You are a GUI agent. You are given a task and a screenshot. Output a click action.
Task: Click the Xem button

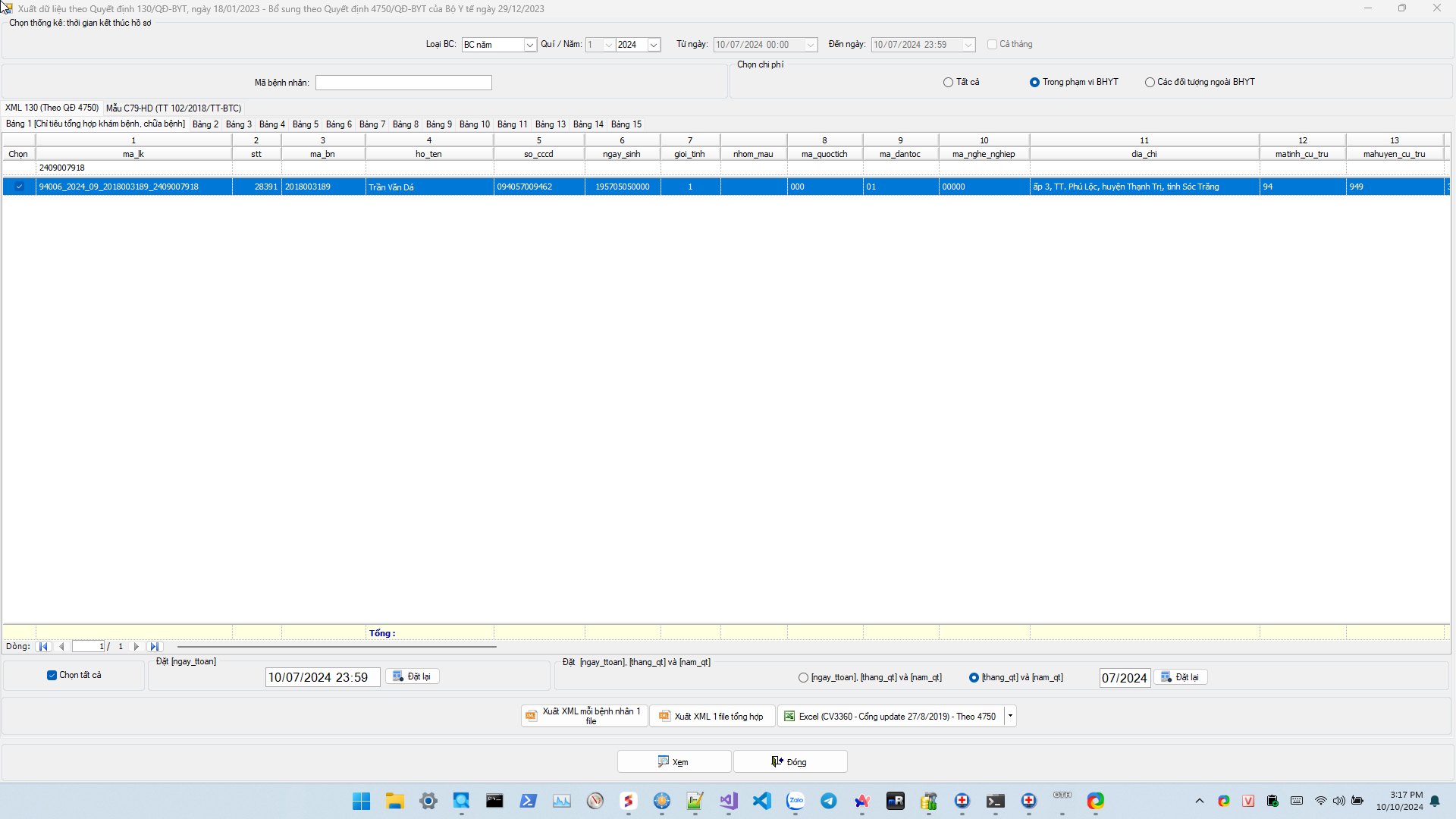[673, 762]
